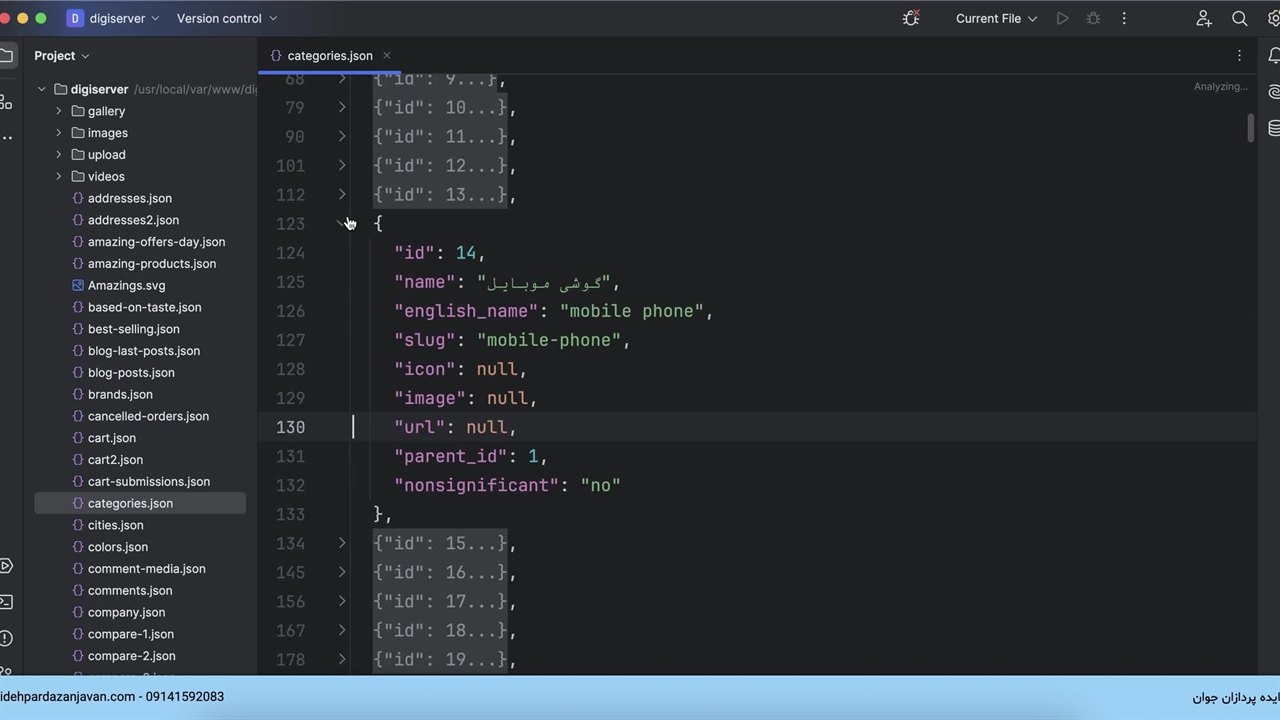Click the Debug bug icon beside Run
This screenshot has width=1280, height=720.
click(x=1093, y=18)
